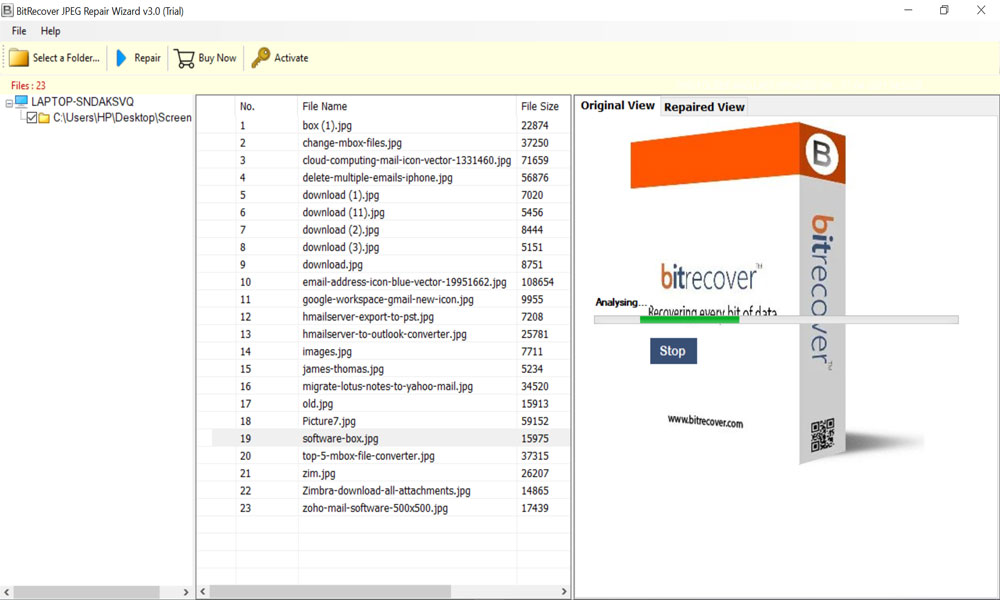
Task: Select file james-thomas.jpg
Action: 343,369
